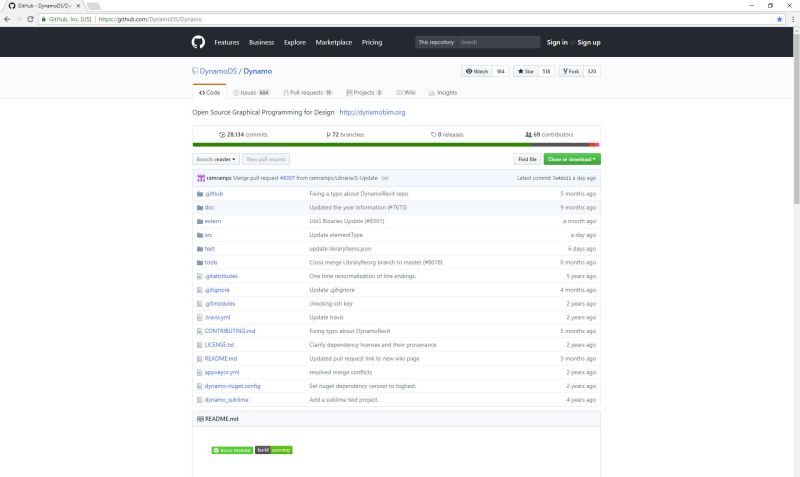This screenshot has width=800, height=477.
Task: Open commit message 'Update elementType'
Action: (x=336, y=235)
